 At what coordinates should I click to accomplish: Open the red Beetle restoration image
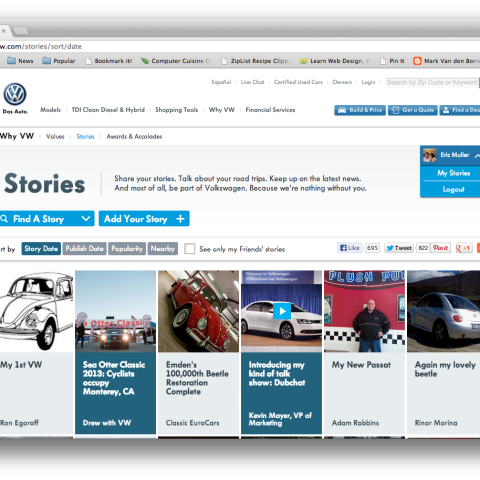tap(198, 311)
